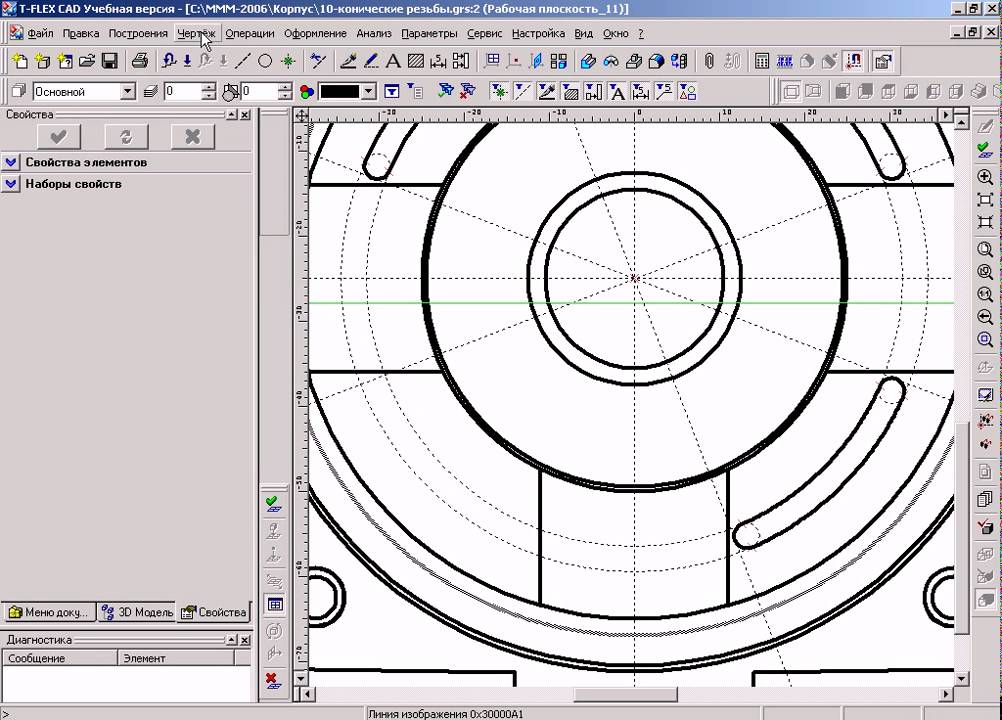The height and width of the screenshot is (720, 1002).
Task: Select the Text tool (letter A)
Action: (393, 61)
